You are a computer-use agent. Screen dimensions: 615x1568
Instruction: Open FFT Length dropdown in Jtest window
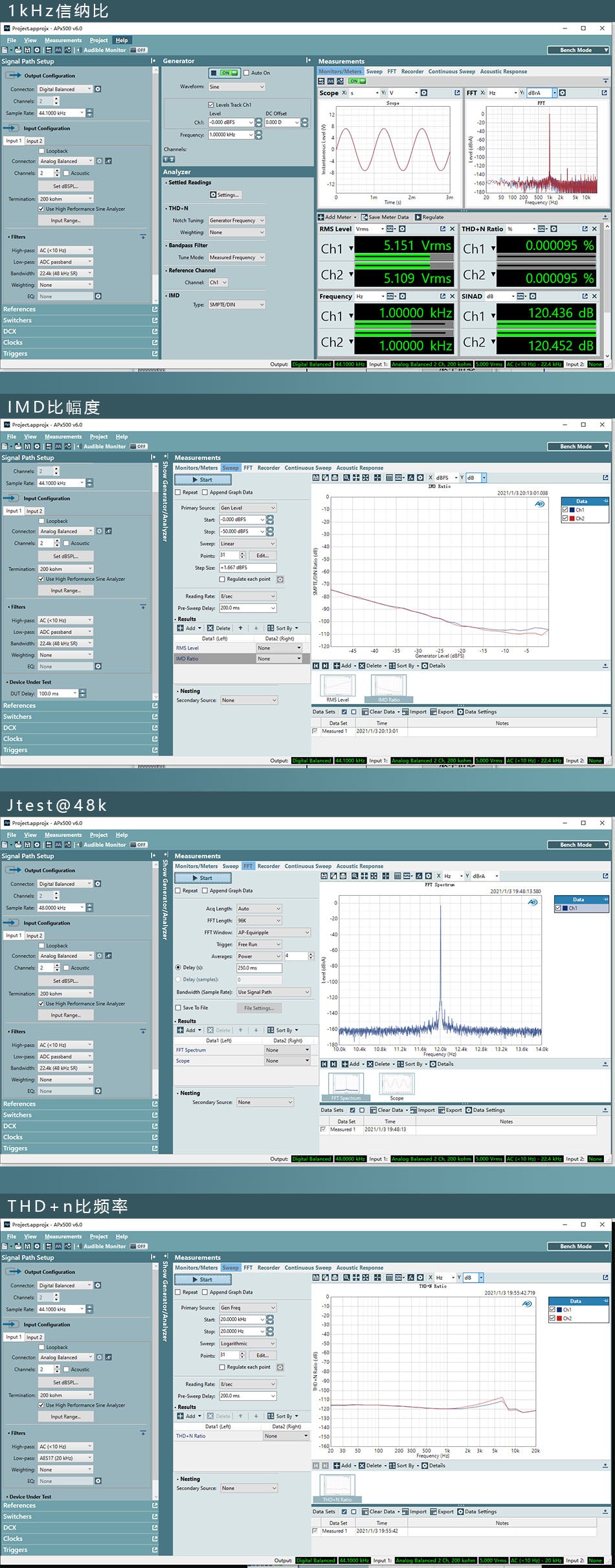(x=259, y=920)
